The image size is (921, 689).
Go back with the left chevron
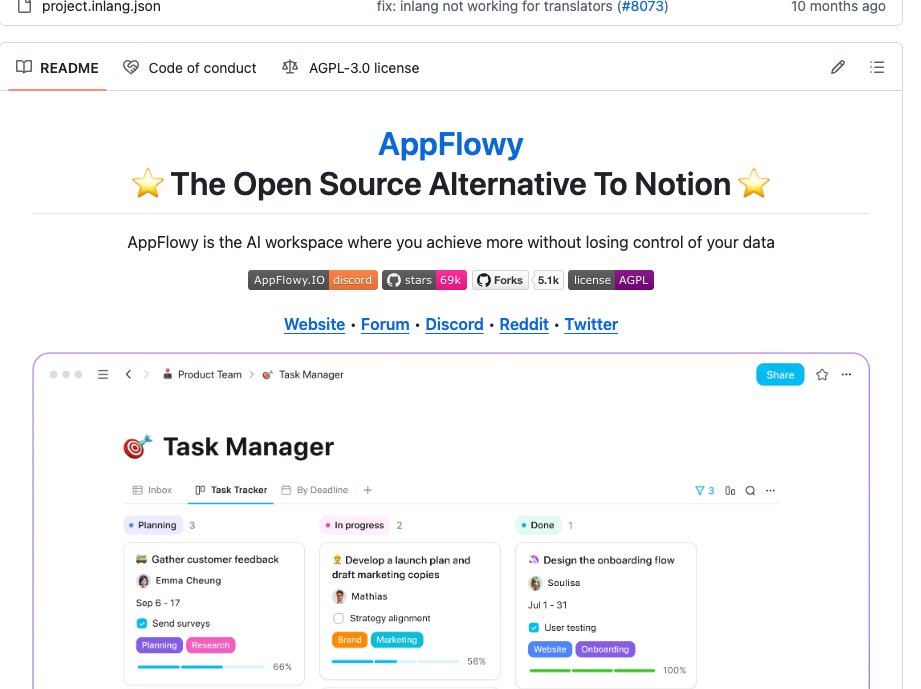click(x=128, y=374)
